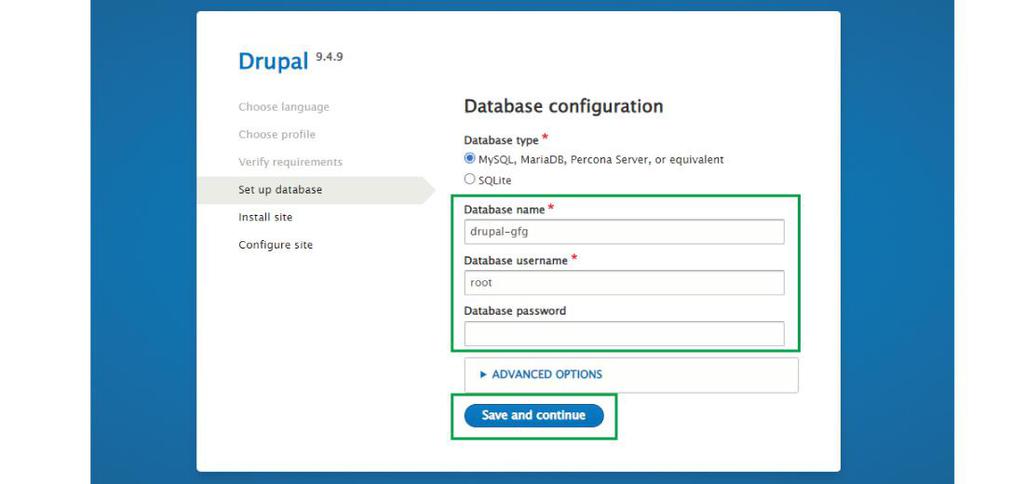1024x484 pixels.
Task: Choose the SQLite radio button
Action: [470, 180]
